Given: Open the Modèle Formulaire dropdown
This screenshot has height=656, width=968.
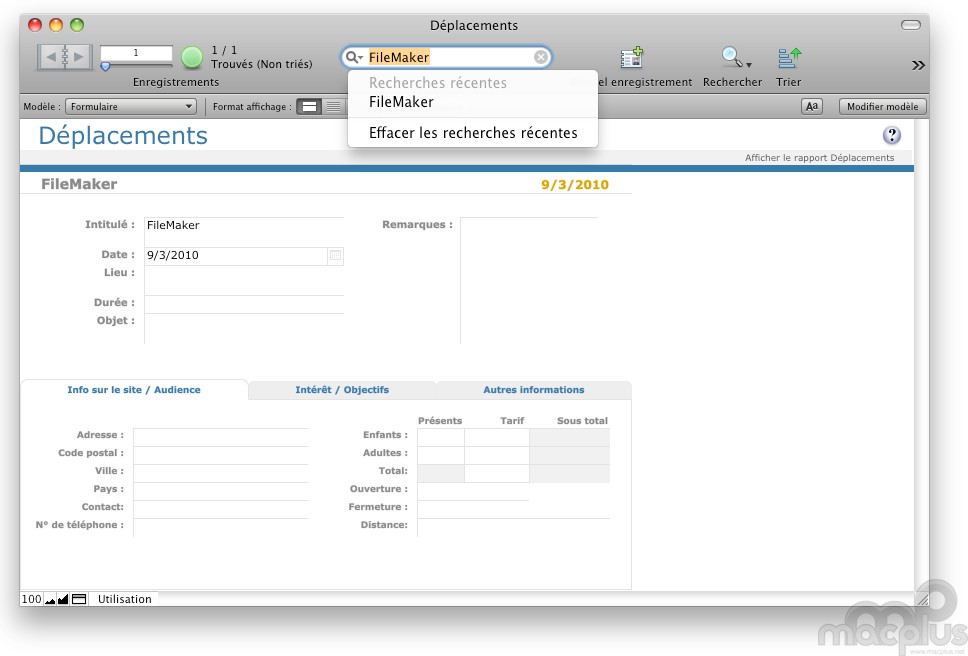Looking at the screenshot, I should click(x=131, y=107).
